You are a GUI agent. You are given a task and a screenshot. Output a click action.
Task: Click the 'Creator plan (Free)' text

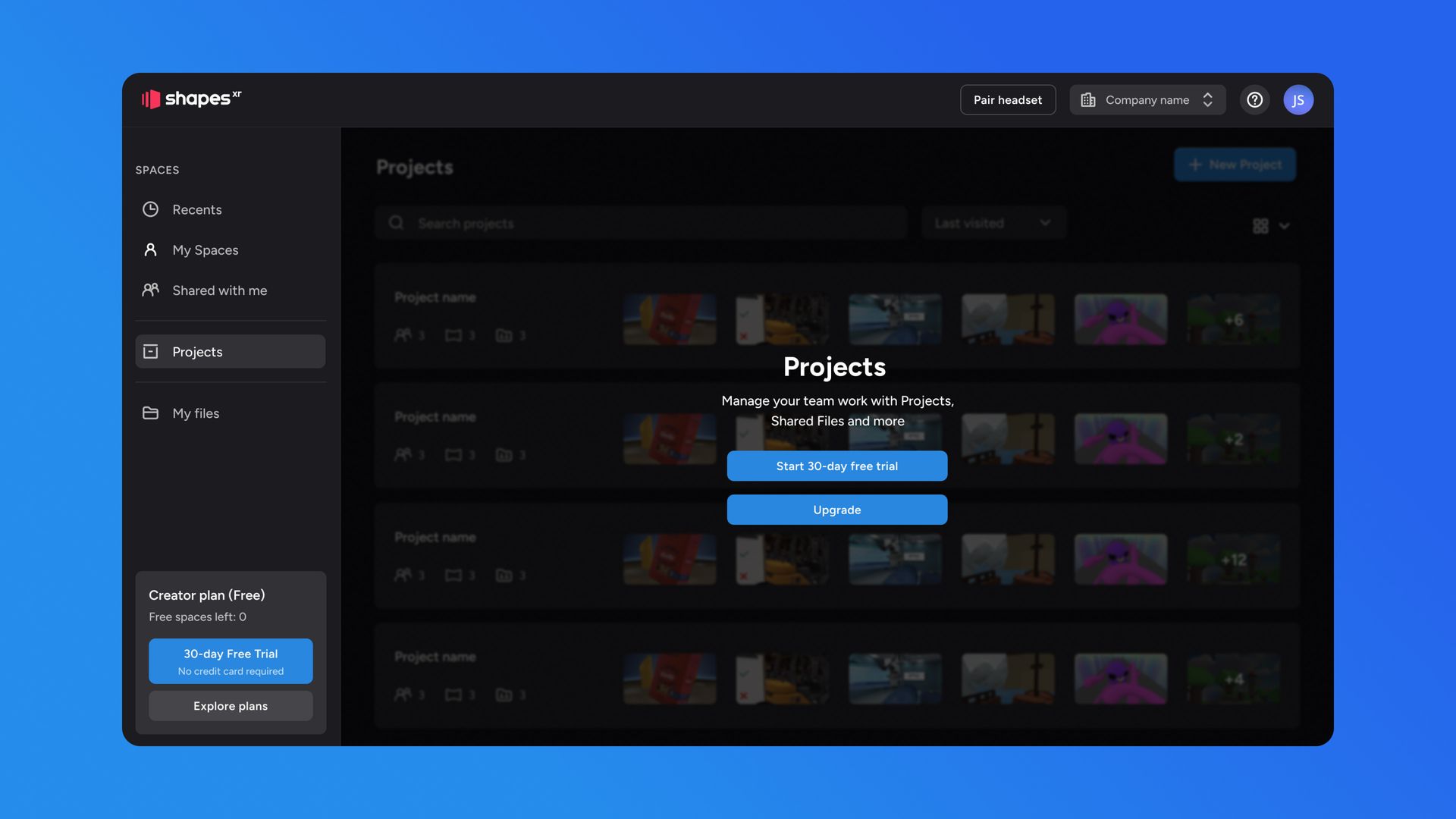207,595
